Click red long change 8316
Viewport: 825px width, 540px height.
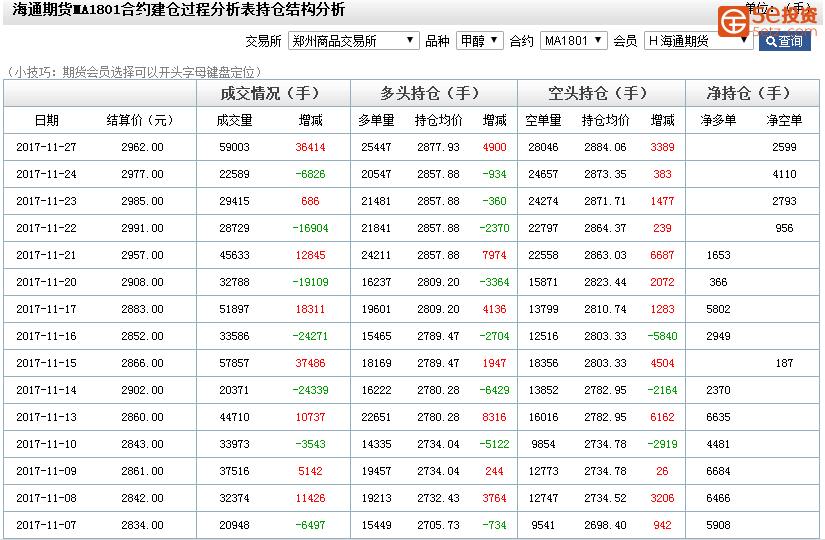coord(495,417)
